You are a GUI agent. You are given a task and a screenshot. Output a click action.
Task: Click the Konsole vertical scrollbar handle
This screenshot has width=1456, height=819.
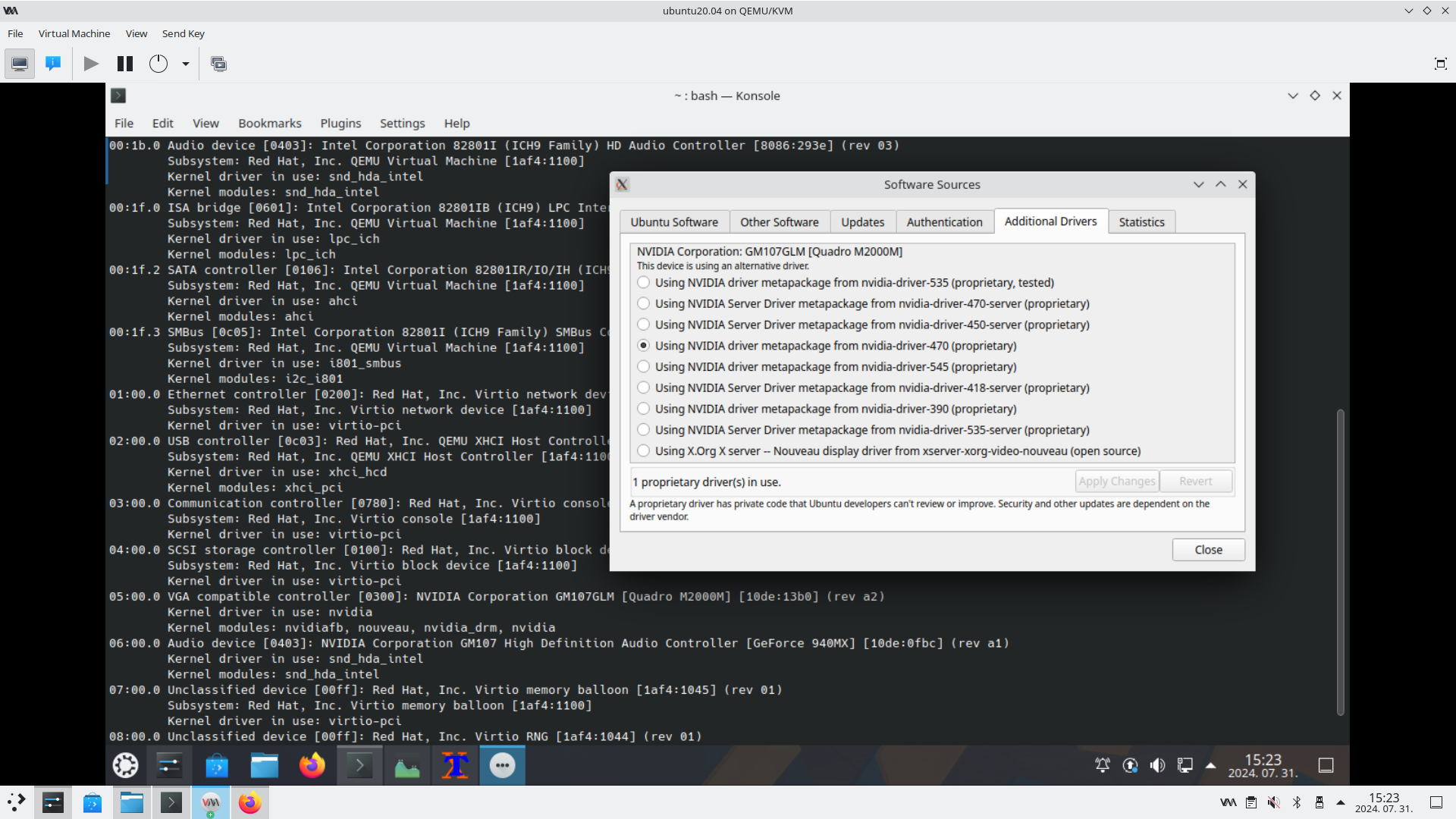(x=1340, y=562)
